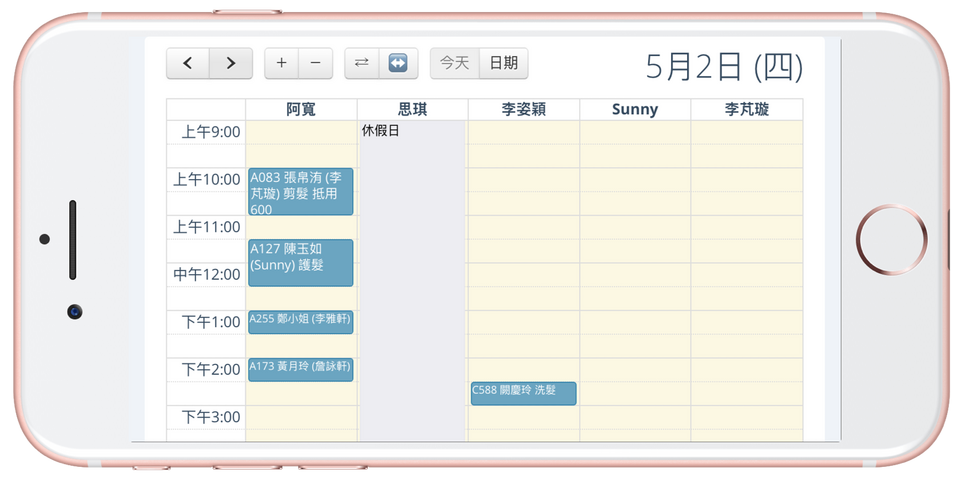The image size is (962, 480).
Task: Toggle the blue full-width arrows button
Action: pyautogui.click(x=398, y=63)
